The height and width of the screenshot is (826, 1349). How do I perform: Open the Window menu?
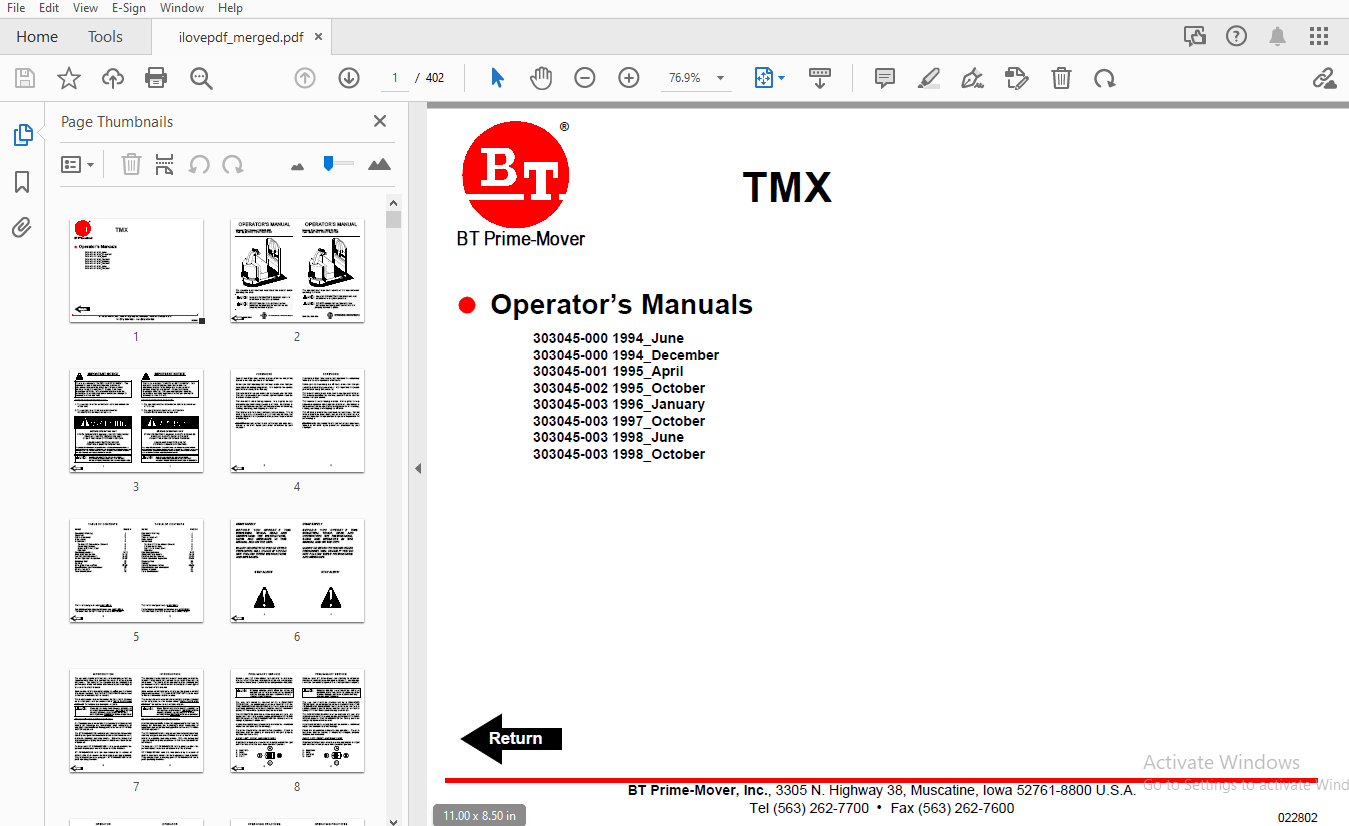tap(182, 8)
